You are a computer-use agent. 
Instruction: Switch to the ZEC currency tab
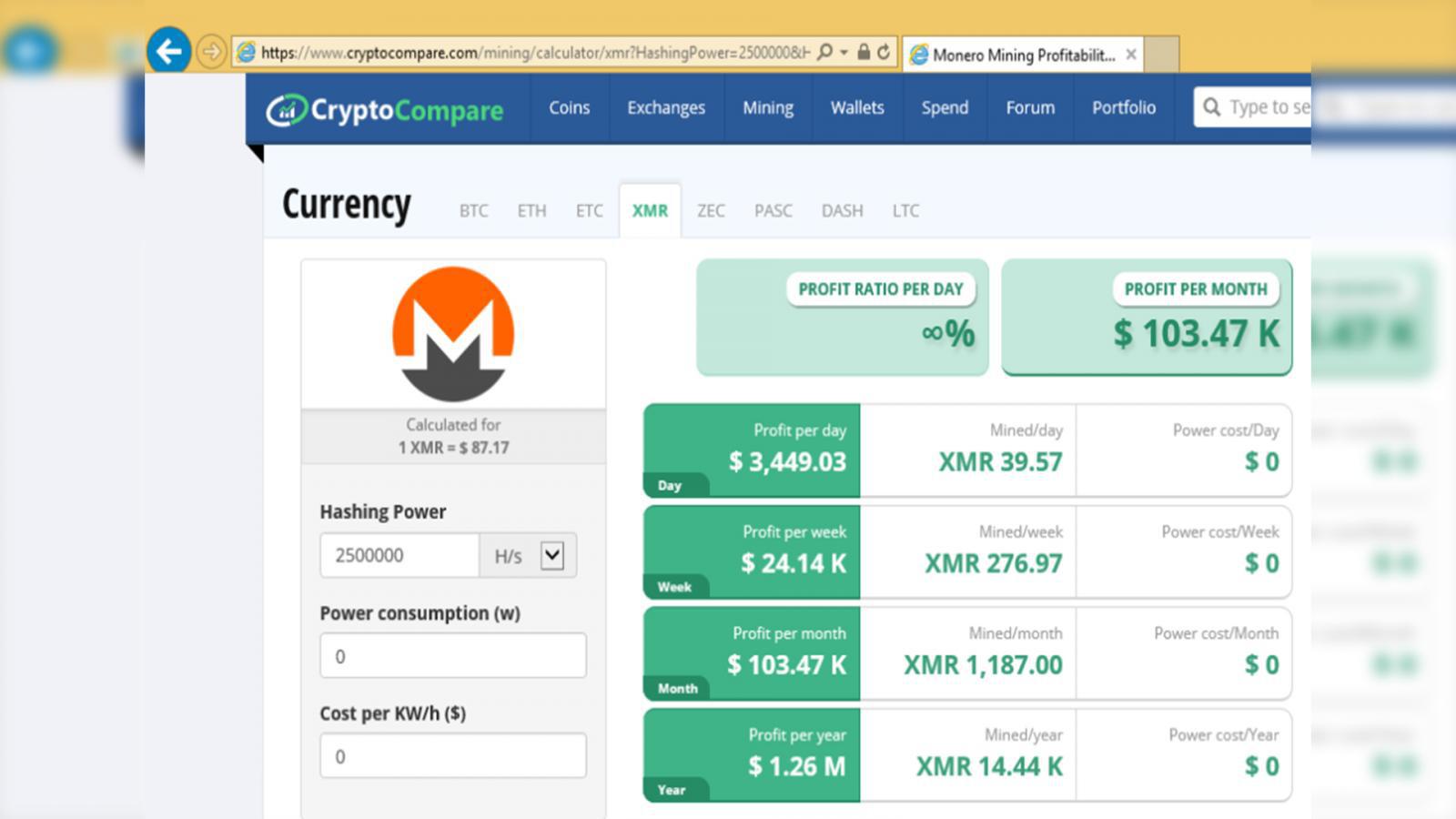pos(711,211)
